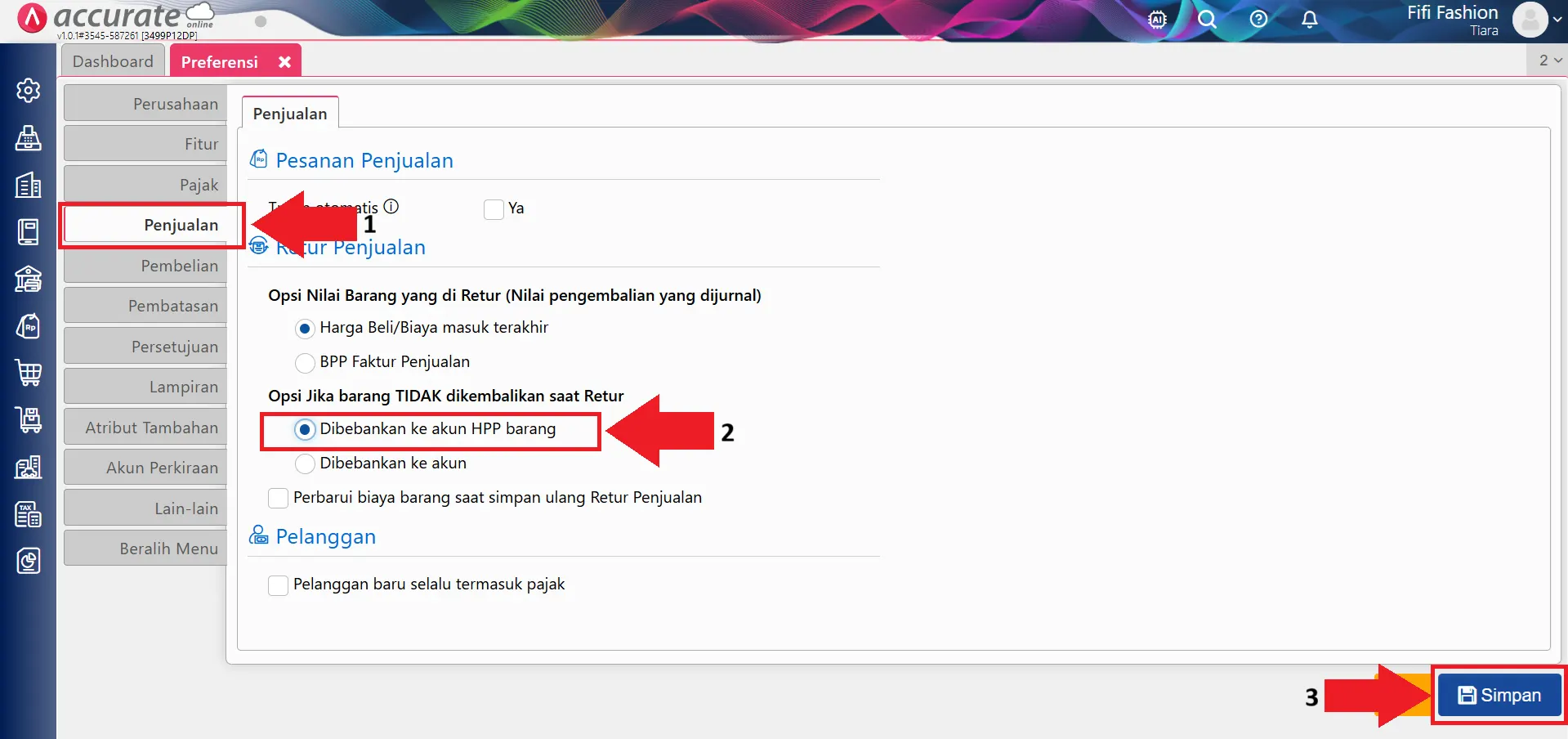
Task: Expand the user profile dropdown arrow
Action: (x=1557, y=20)
